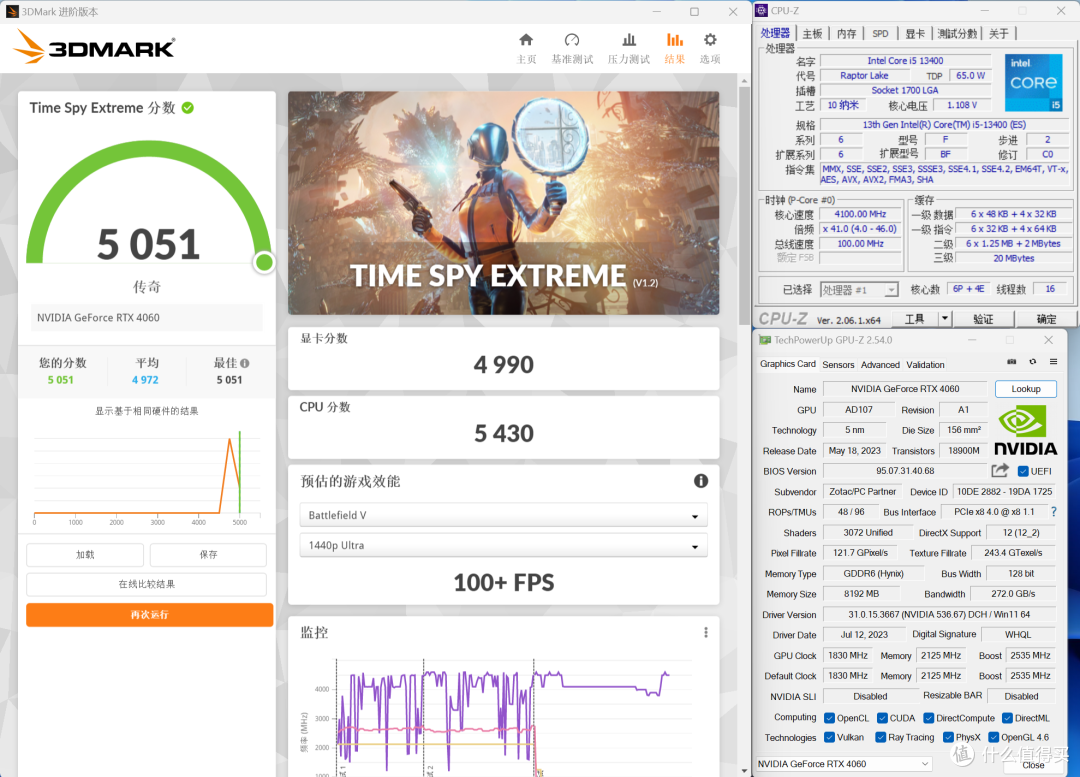Viewport: 1080px width, 777px height.
Task: Click the Time Spy Extreme banner image
Action: [x=503, y=203]
